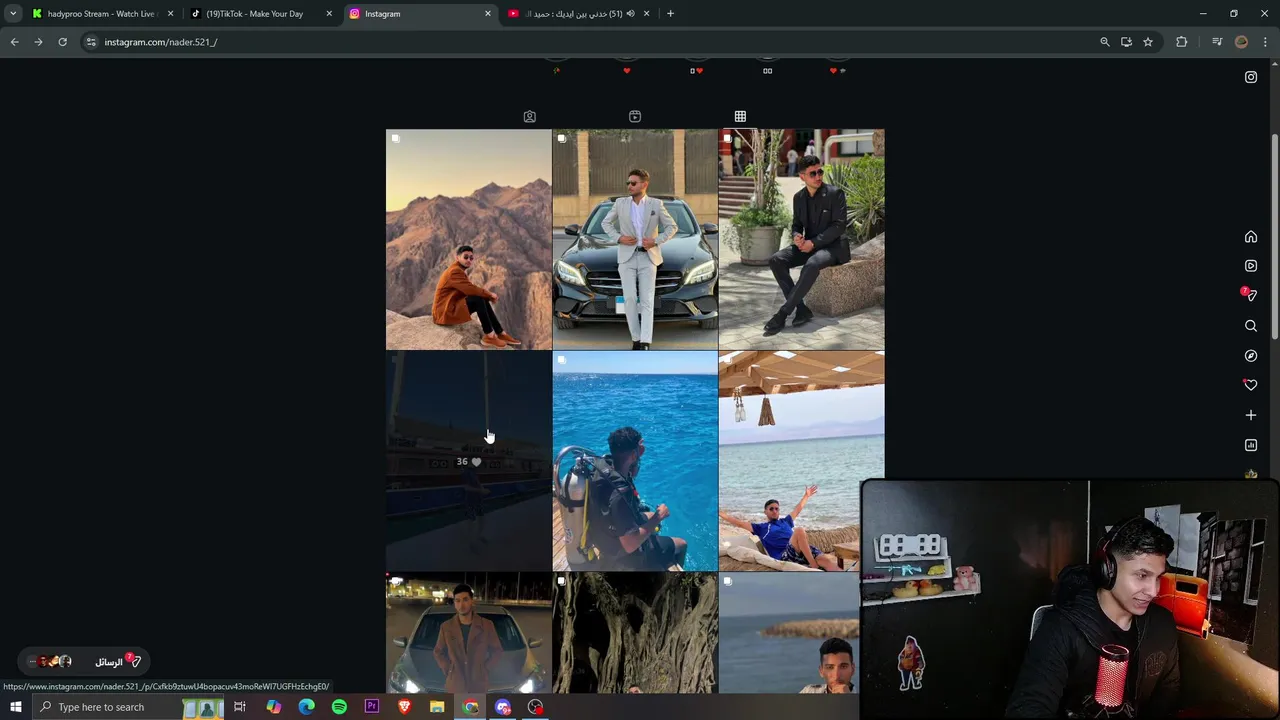Open the Notifications heart icon
This screenshot has width=1280, height=720.
[x=1250, y=385]
